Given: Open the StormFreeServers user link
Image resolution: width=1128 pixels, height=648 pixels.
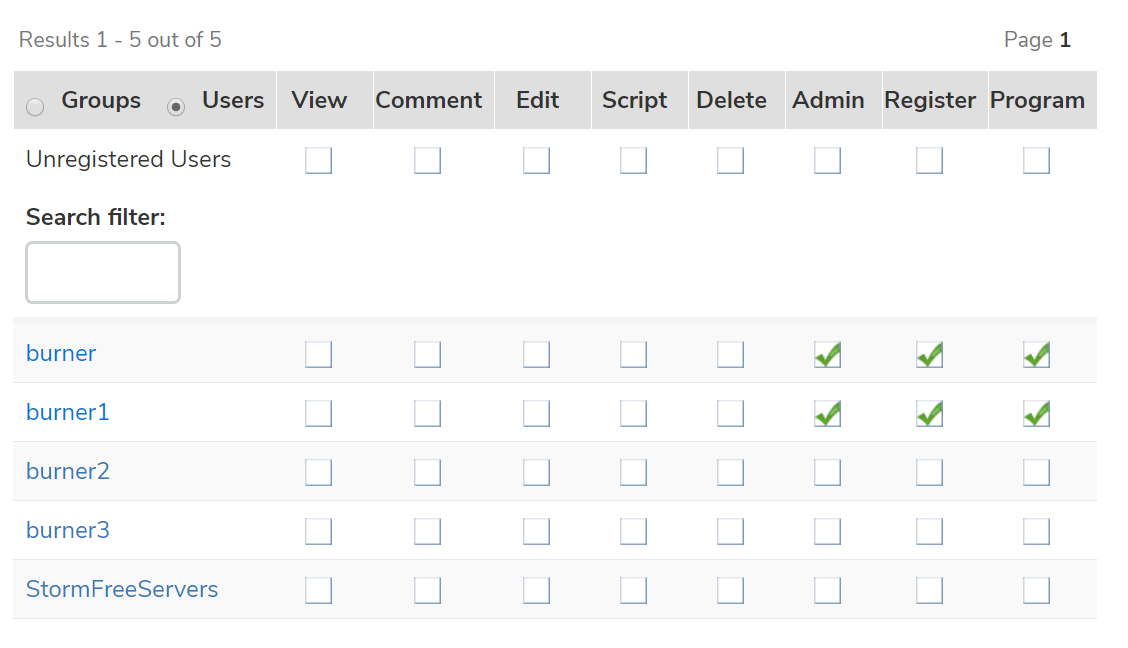Looking at the screenshot, I should [122, 589].
